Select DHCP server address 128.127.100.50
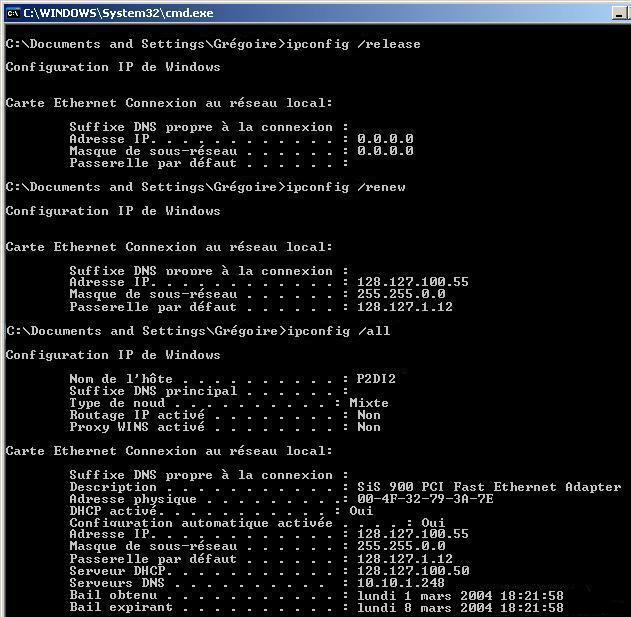Viewport: 631px width, 617px height. [x=413, y=571]
